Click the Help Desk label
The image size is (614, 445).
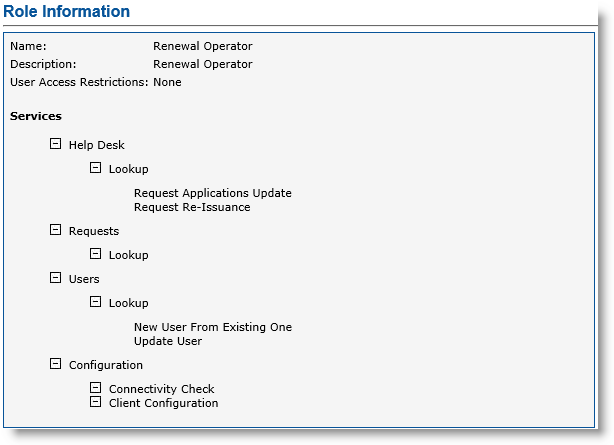[96, 145]
